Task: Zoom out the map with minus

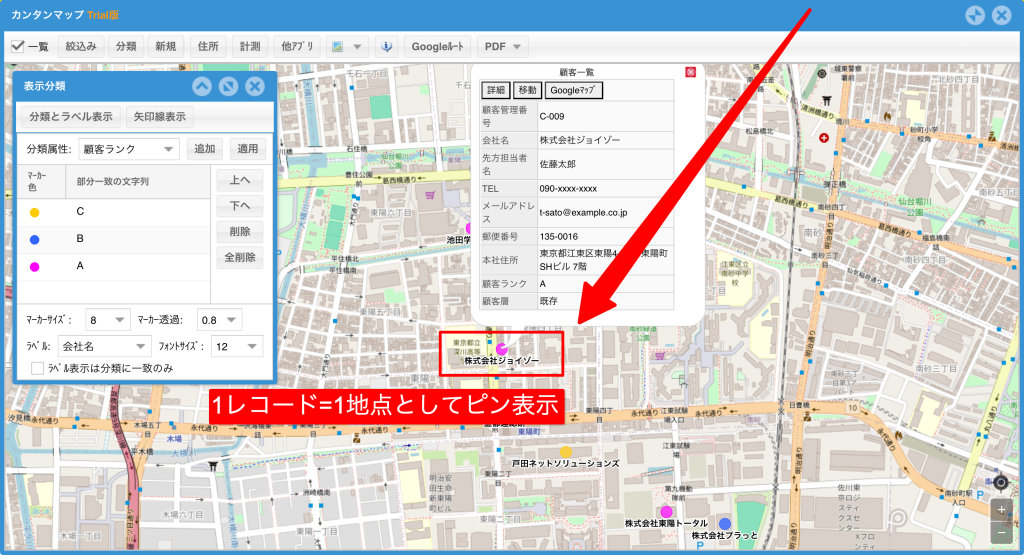Action: (x=1001, y=533)
